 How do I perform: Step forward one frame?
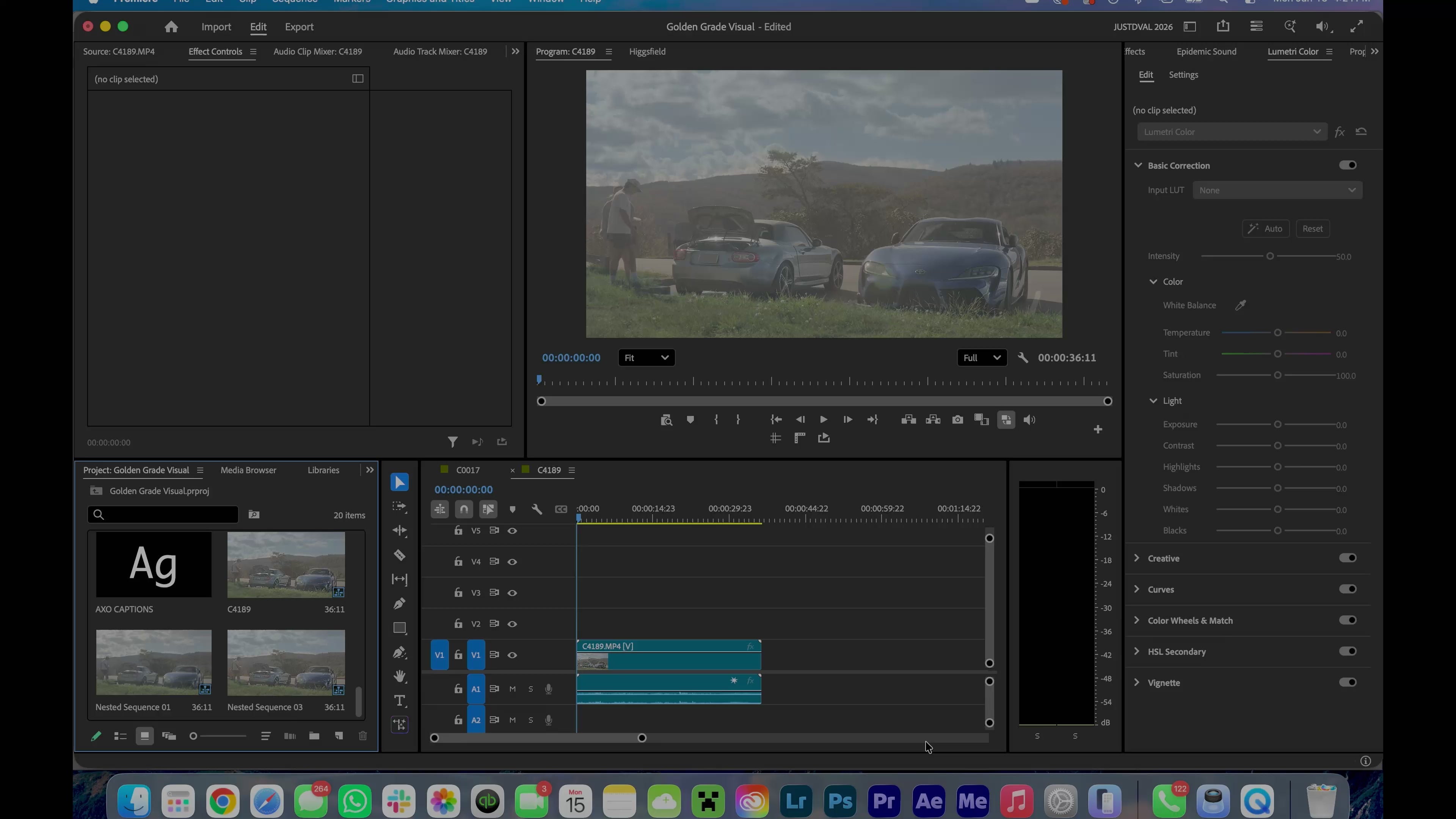[x=848, y=419]
